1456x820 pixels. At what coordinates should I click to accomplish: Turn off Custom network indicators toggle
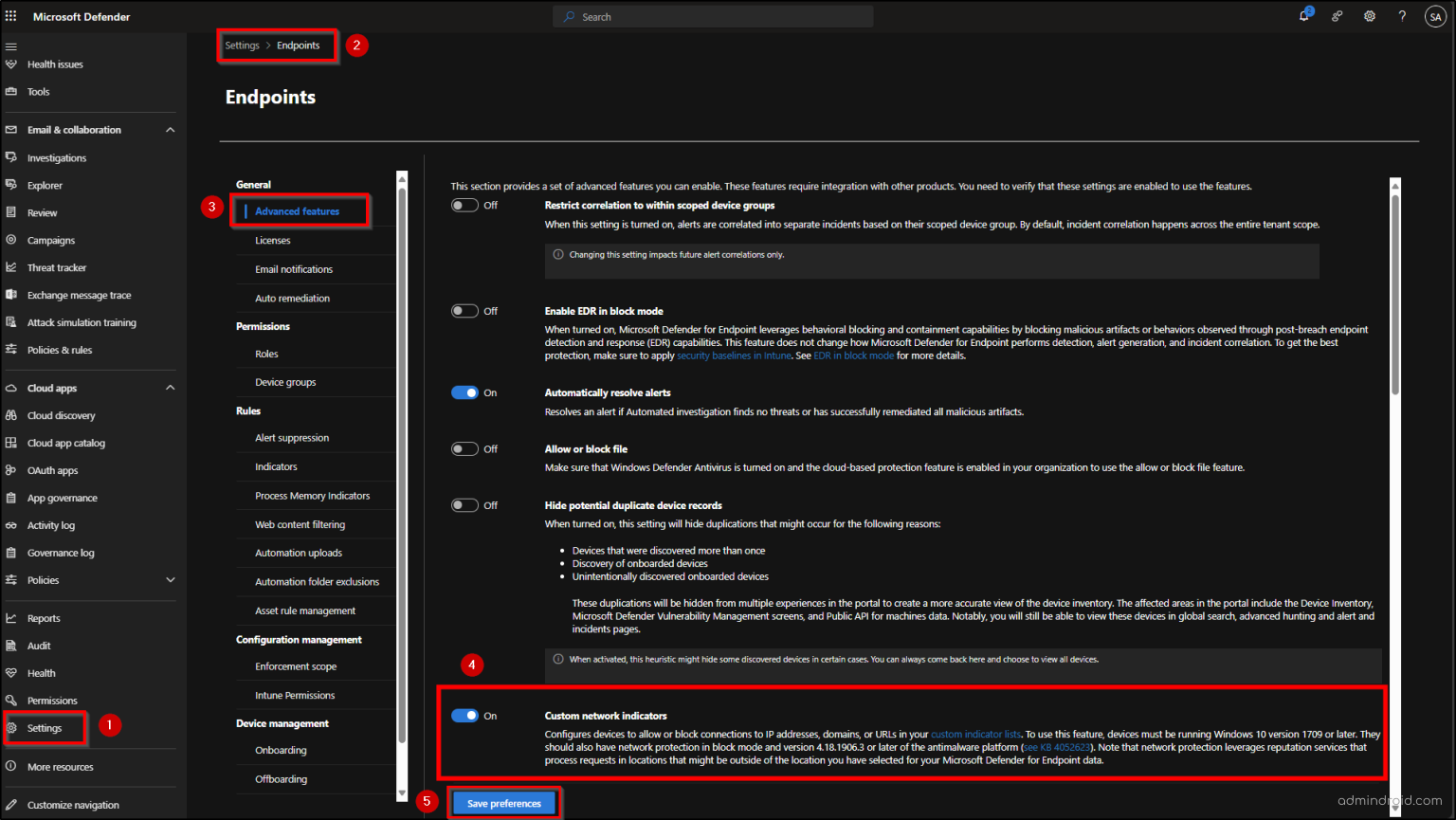[x=464, y=716]
